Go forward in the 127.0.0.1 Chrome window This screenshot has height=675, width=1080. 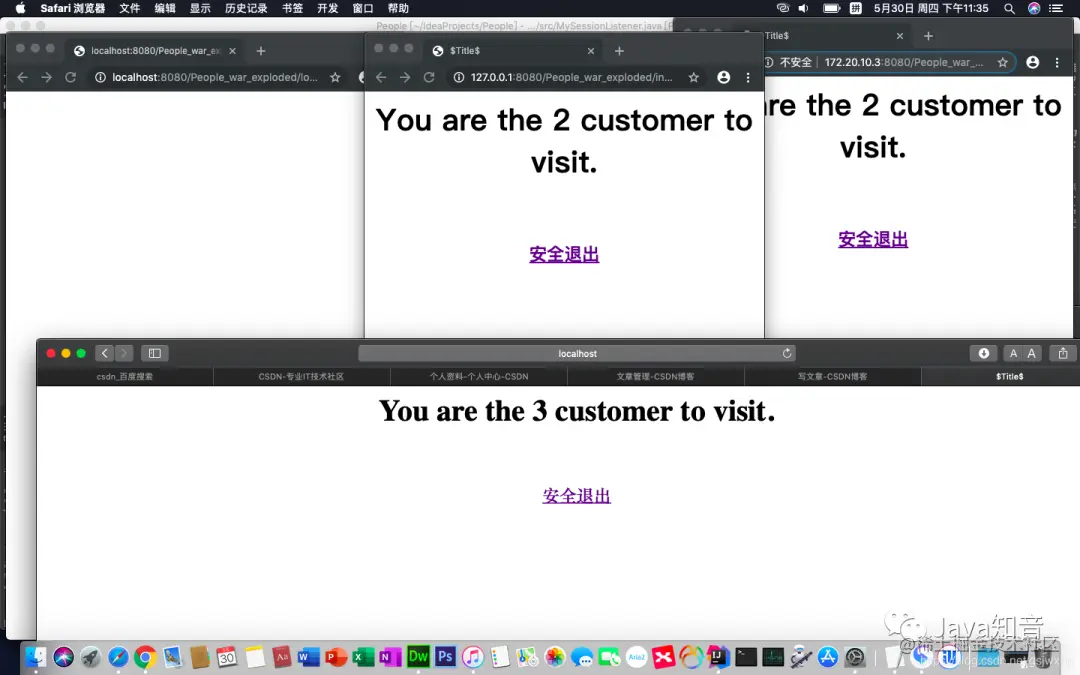[x=405, y=77]
